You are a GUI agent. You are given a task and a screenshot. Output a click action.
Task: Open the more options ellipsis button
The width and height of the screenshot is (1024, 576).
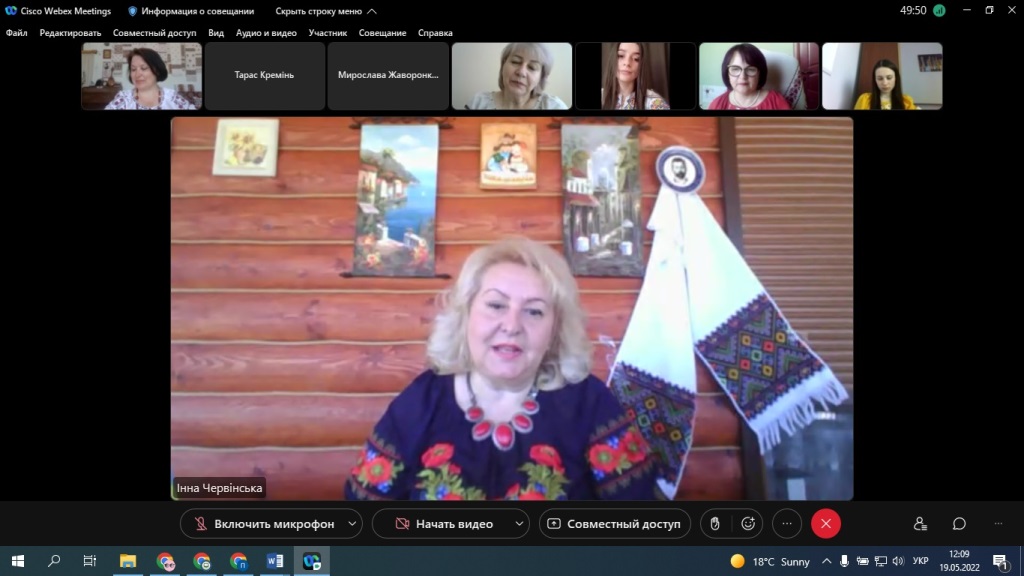pyautogui.click(x=787, y=523)
